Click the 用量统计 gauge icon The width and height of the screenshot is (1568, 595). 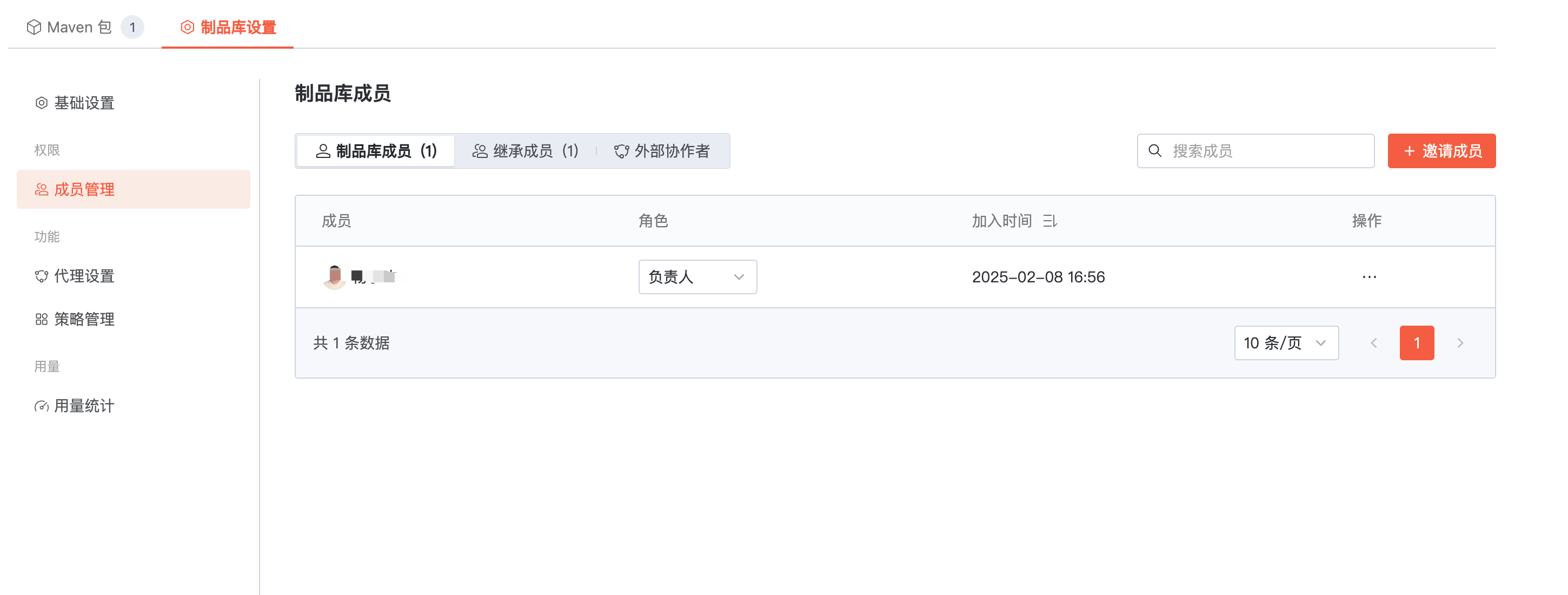pos(42,406)
